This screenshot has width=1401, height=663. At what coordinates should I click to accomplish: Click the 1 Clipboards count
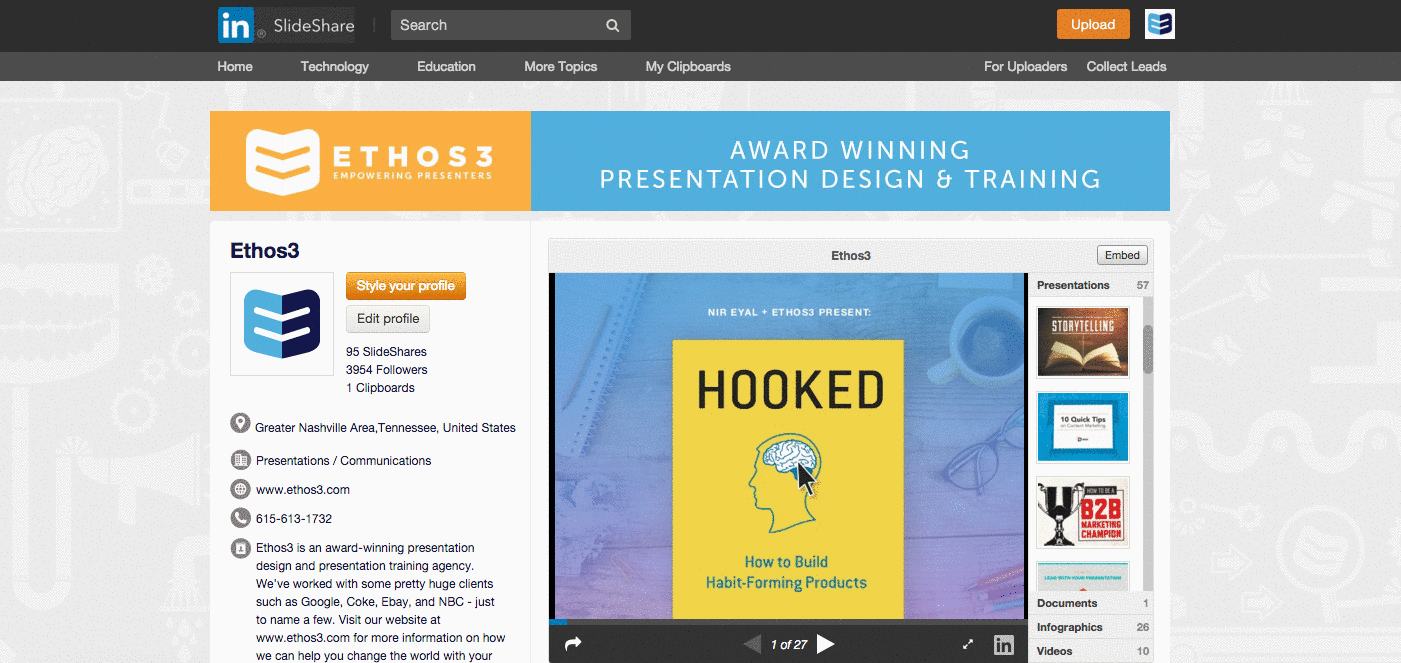[x=380, y=388]
